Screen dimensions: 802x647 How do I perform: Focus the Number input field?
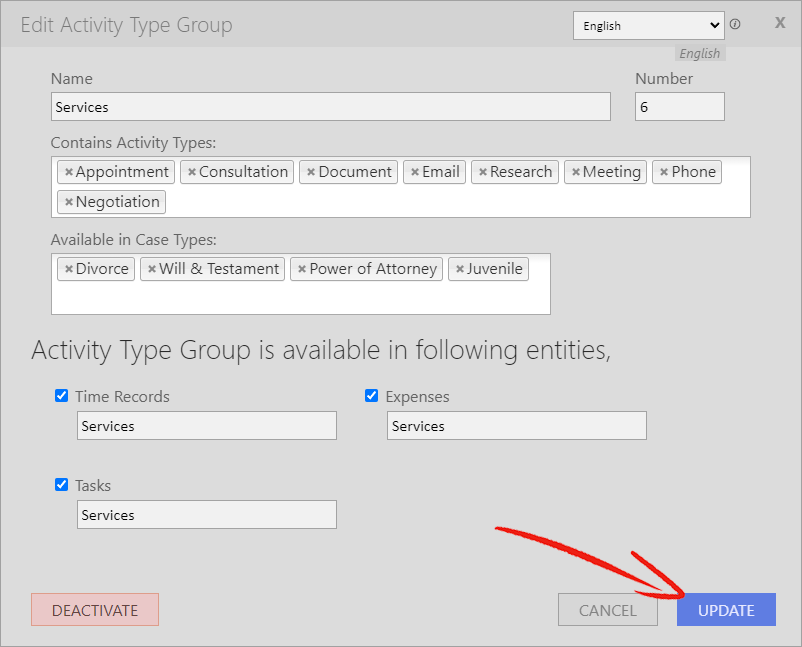[680, 106]
